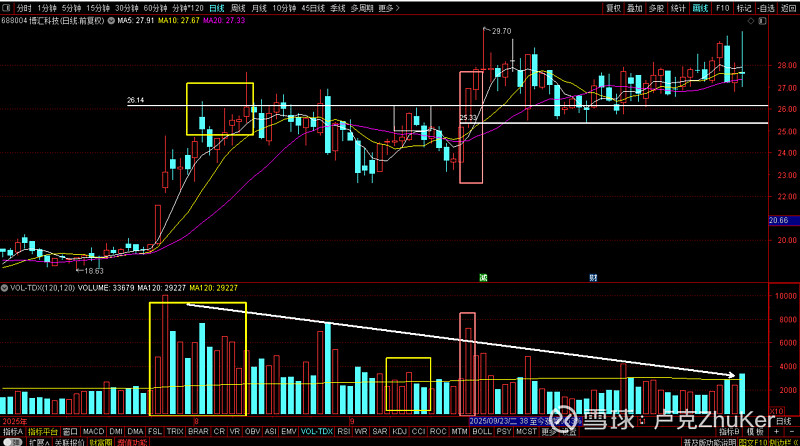Image resolution: width=800 pixels, height=446 pixels.
Task: Toggle the 画线 drawing tool
Action: (700, 8)
